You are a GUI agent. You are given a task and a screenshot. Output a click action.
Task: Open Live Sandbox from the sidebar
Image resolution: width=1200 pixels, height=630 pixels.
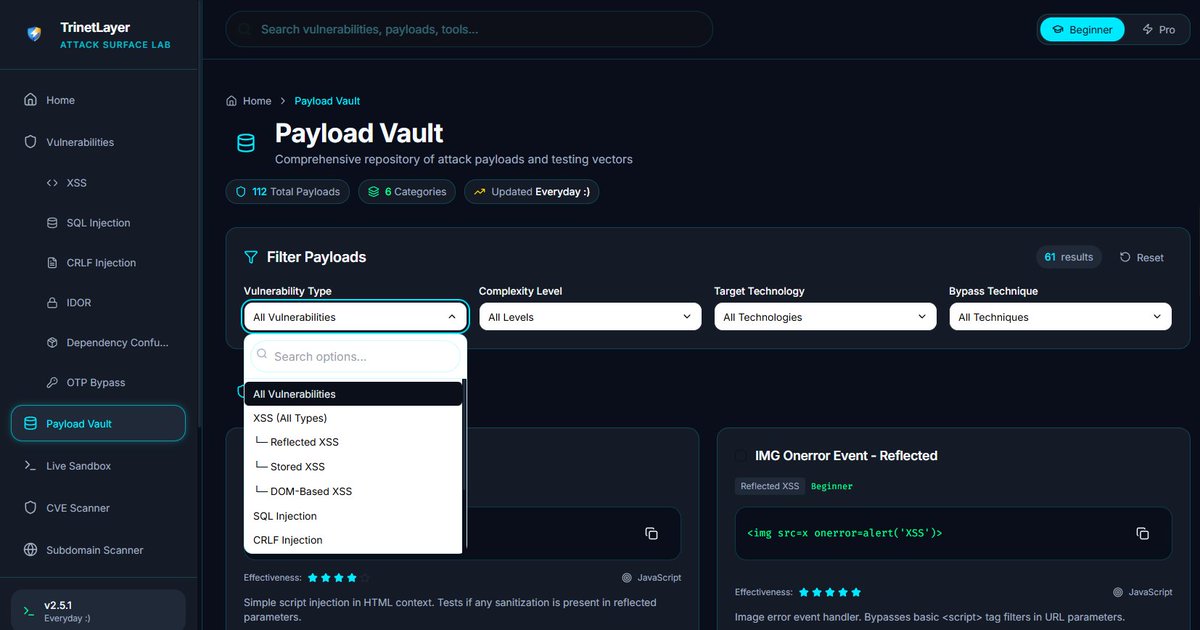point(80,465)
